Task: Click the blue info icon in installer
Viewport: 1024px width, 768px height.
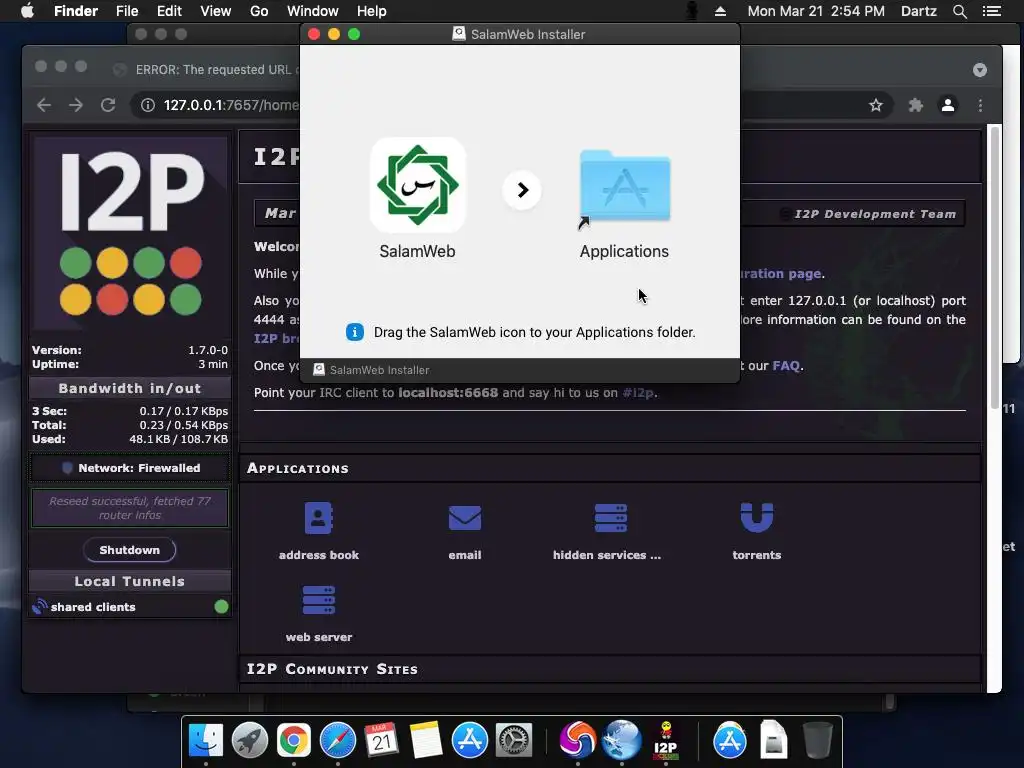Action: tap(355, 332)
